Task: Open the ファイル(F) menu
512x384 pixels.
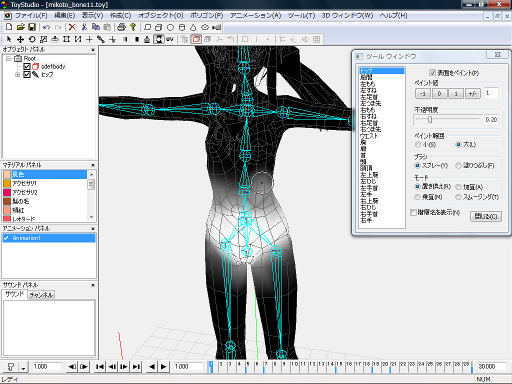Action: pos(31,16)
